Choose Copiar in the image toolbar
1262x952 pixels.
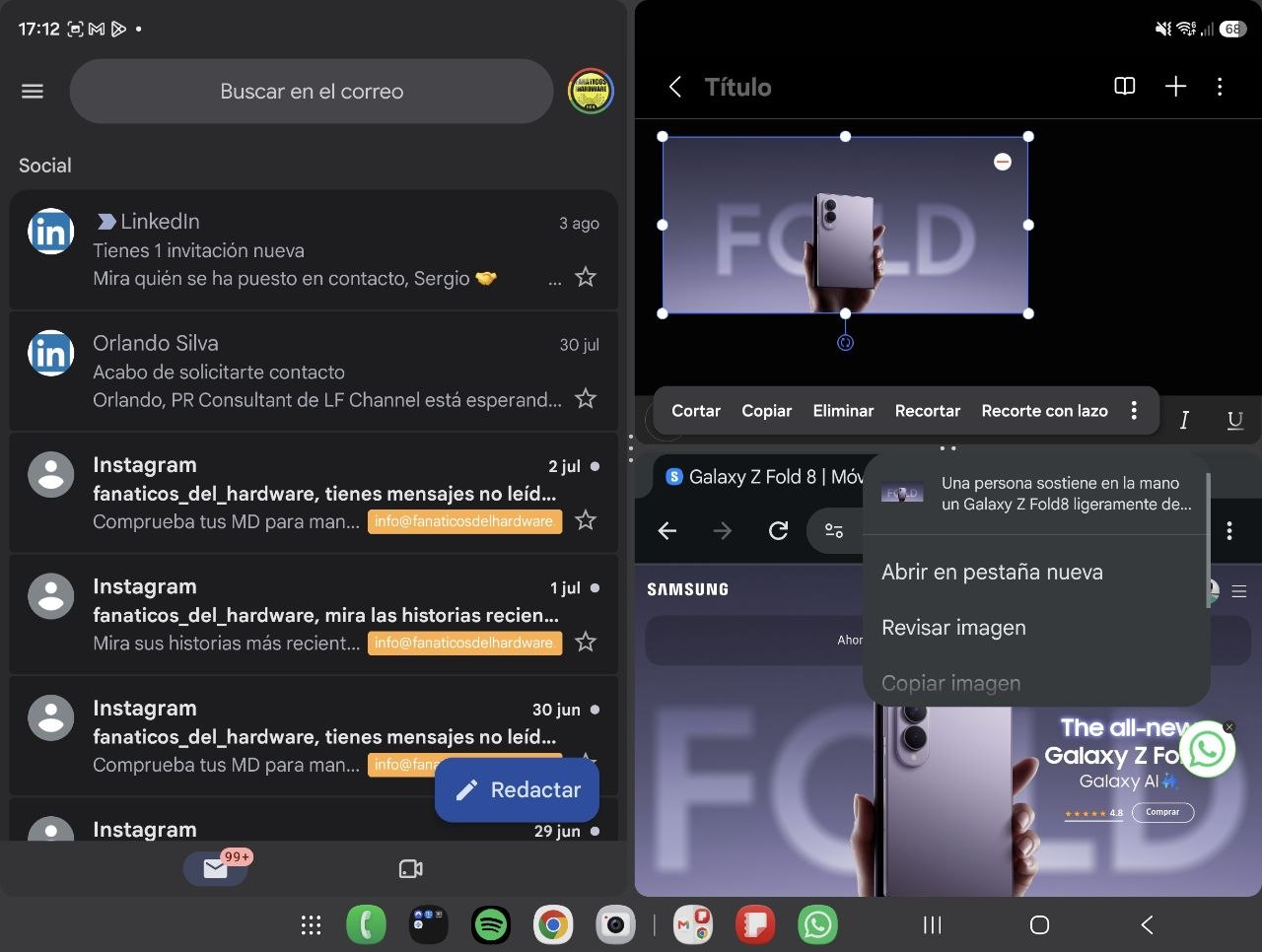(x=767, y=411)
